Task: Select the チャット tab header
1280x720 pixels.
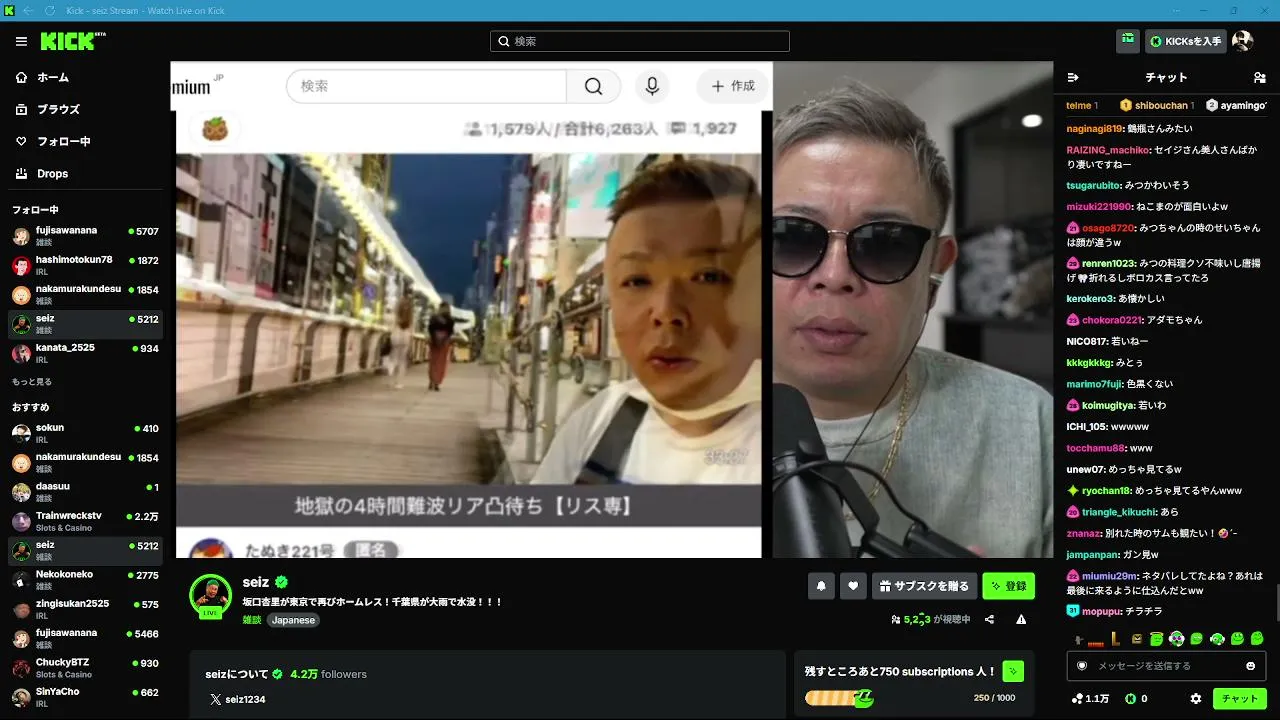Action: coord(1166,77)
